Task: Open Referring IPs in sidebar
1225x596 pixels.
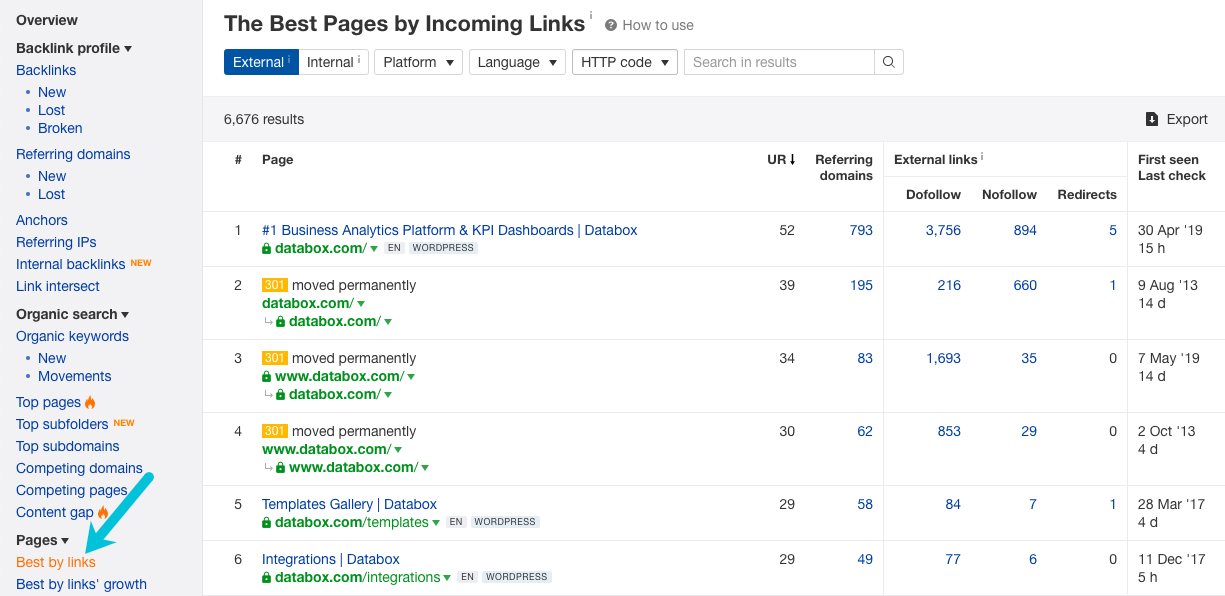Action: tap(56, 242)
